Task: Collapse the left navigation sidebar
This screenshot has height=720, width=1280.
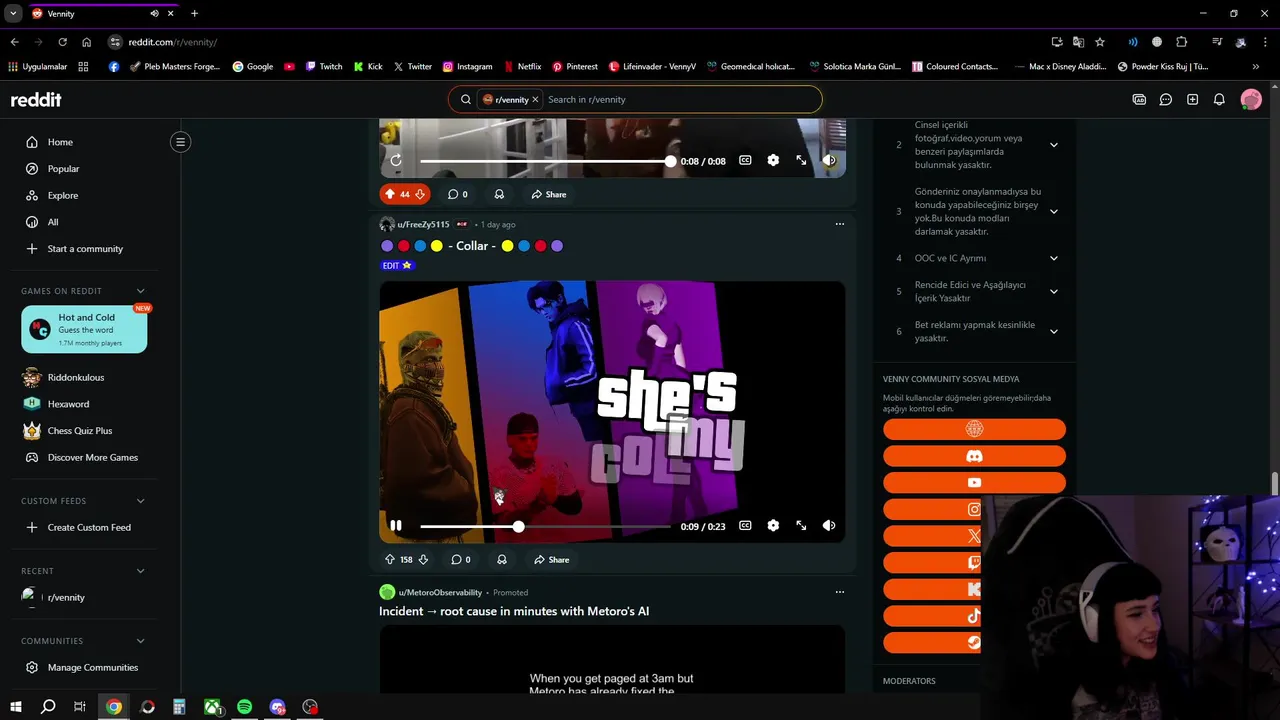Action: point(181,142)
